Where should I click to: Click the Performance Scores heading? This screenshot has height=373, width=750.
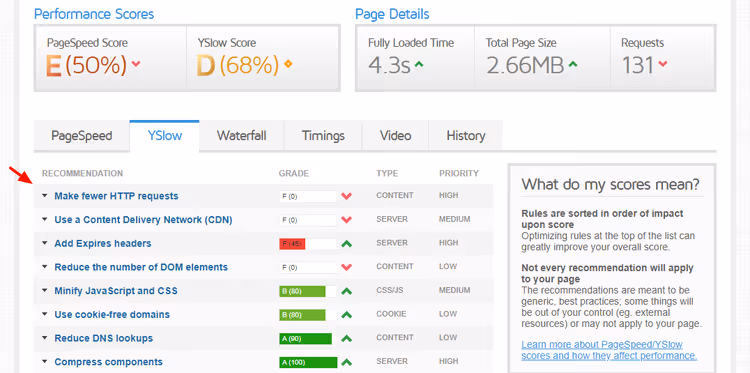tap(94, 14)
